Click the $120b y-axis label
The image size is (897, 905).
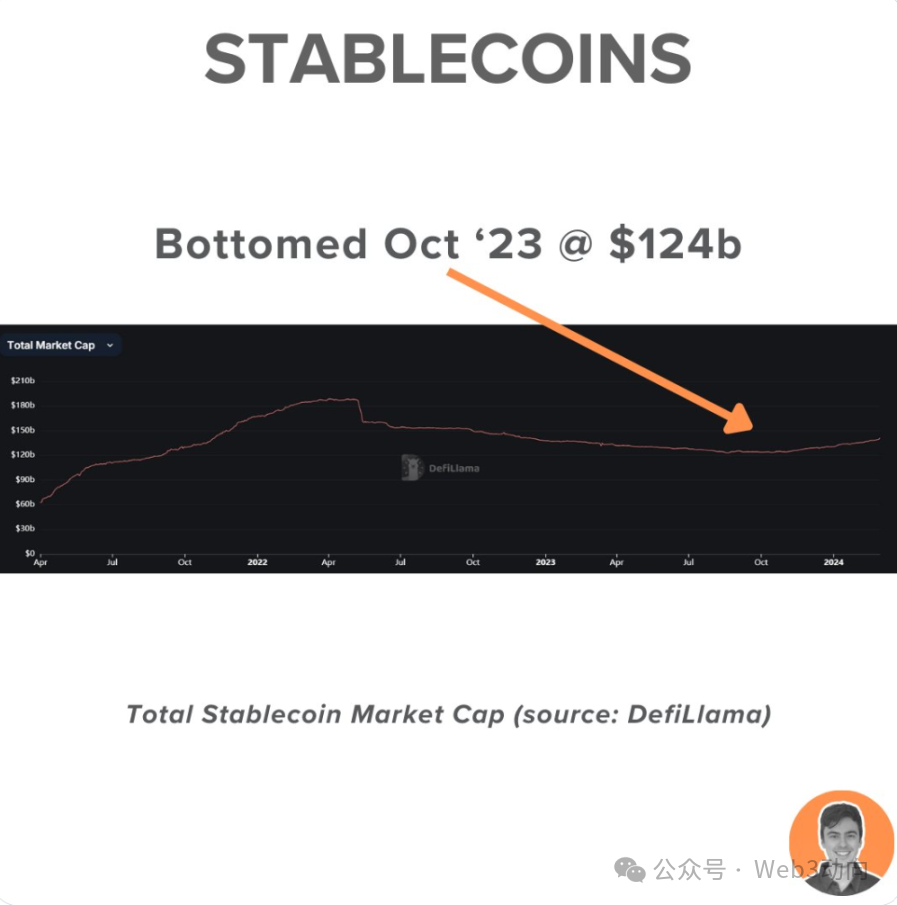(x=23, y=454)
